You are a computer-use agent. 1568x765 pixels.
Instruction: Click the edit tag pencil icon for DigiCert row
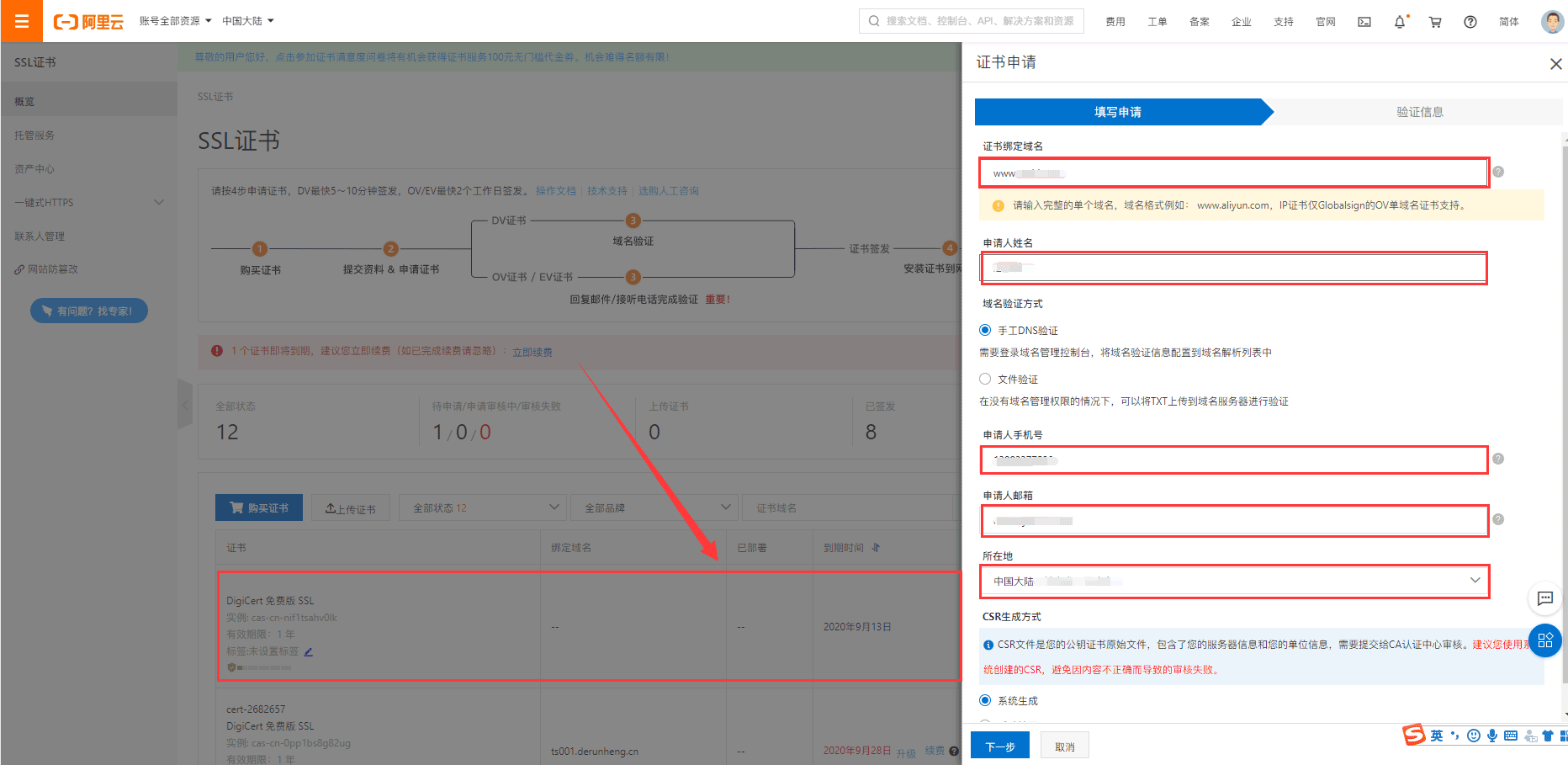309,651
